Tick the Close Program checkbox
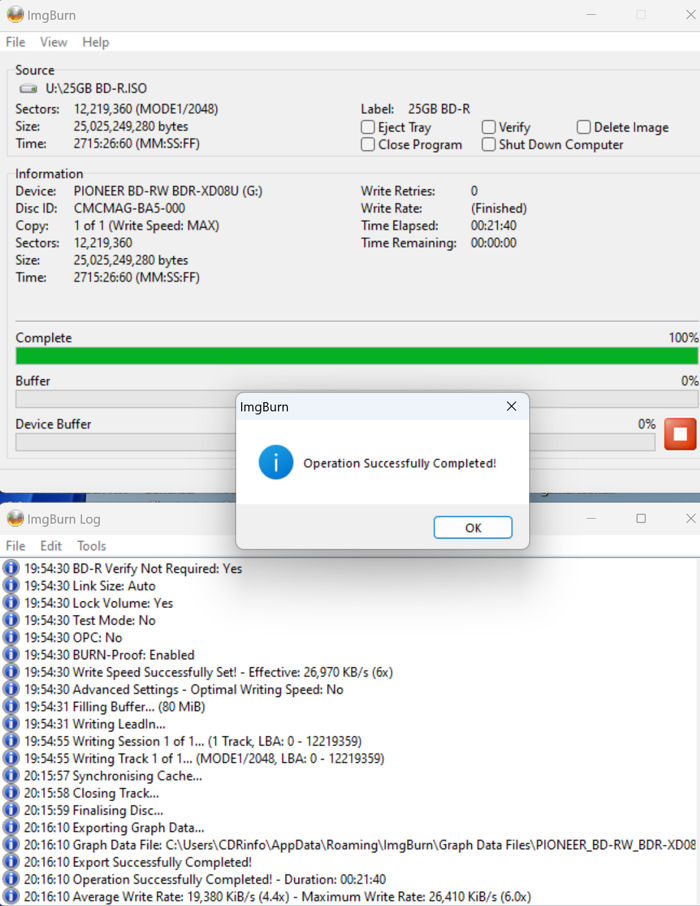700x906 pixels. (x=368, y=144)
